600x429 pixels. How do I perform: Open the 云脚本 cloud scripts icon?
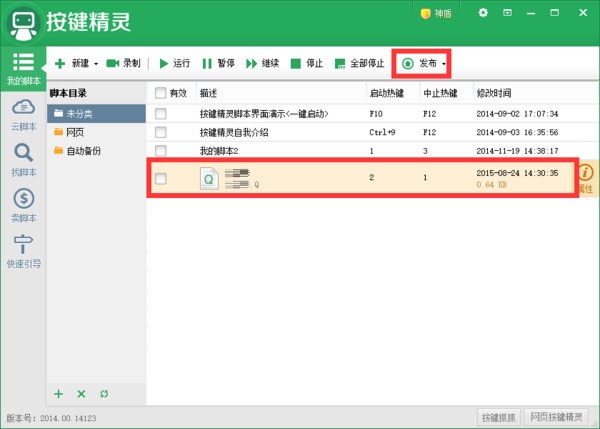point(22,113)
